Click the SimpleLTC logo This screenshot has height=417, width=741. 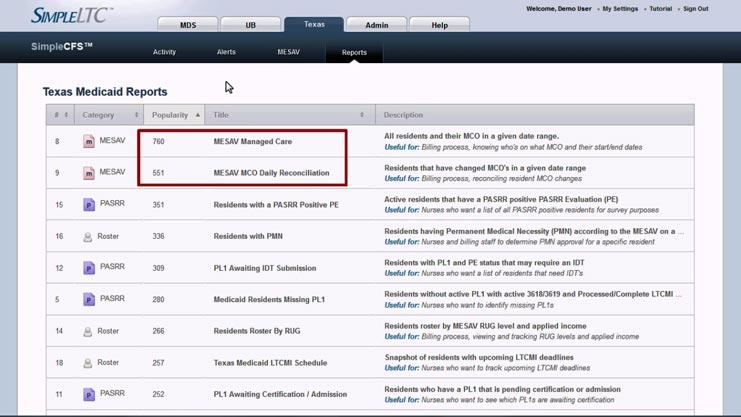tap(70, 15)
